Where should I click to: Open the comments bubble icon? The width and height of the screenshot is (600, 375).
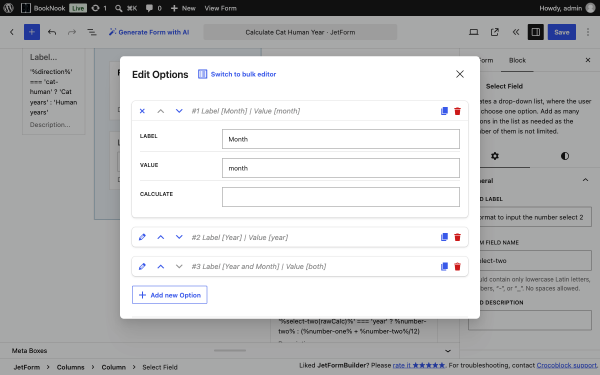pos(153,8)
